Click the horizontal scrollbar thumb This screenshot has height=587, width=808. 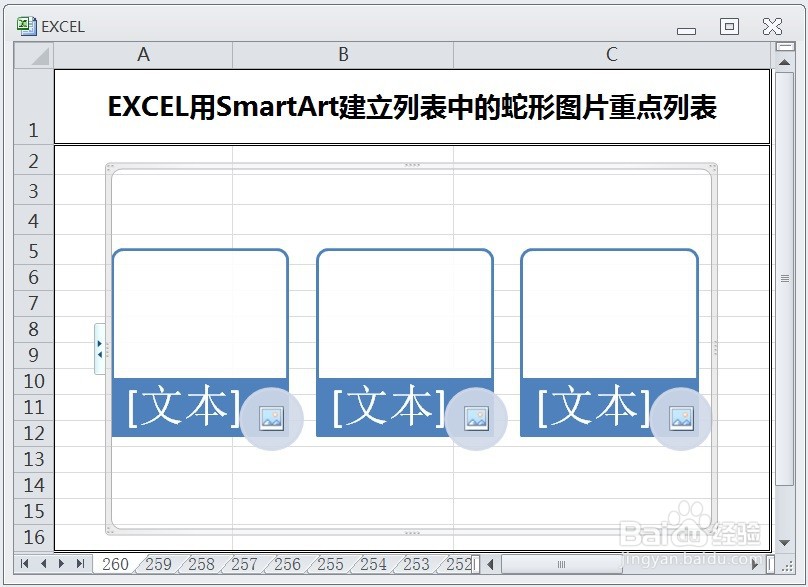pyautogui.click(x=562, y=564)
